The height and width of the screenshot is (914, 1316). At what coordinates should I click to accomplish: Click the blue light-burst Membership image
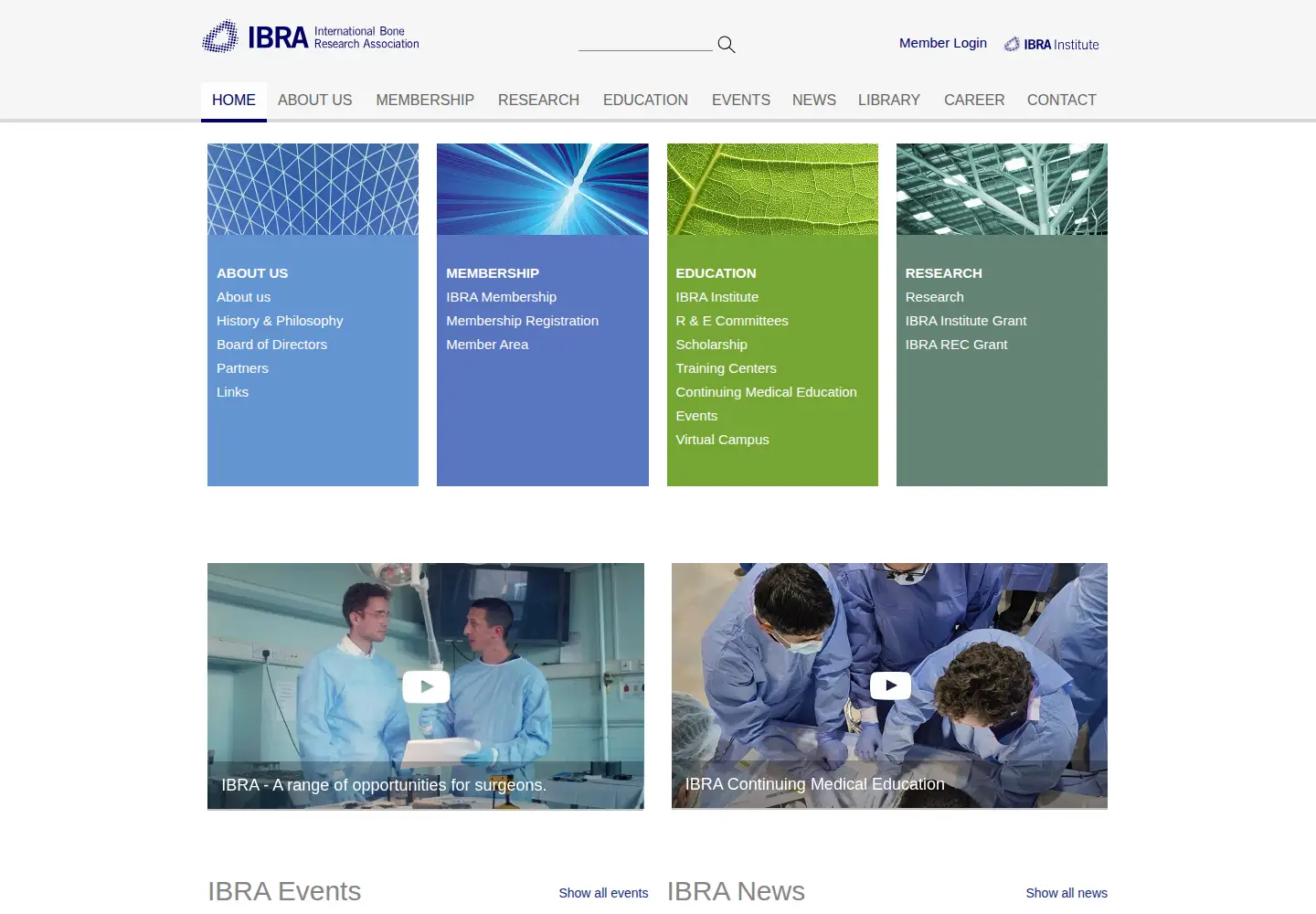pyautogui.click(x=543, y=189)
